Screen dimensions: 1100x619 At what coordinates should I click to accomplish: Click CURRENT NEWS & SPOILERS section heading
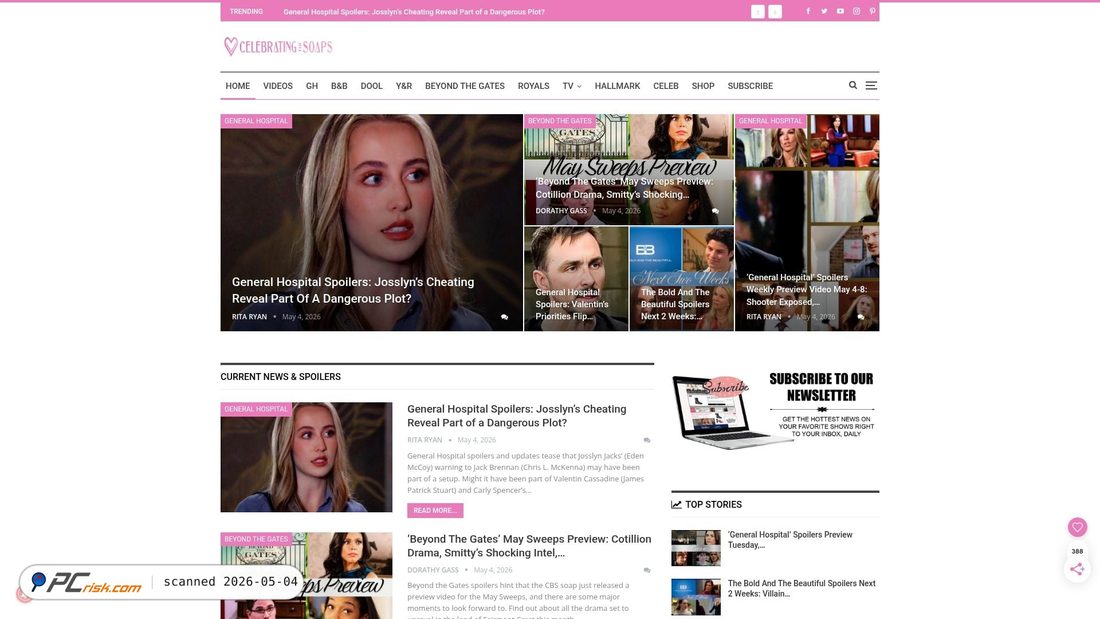[281, 377]
